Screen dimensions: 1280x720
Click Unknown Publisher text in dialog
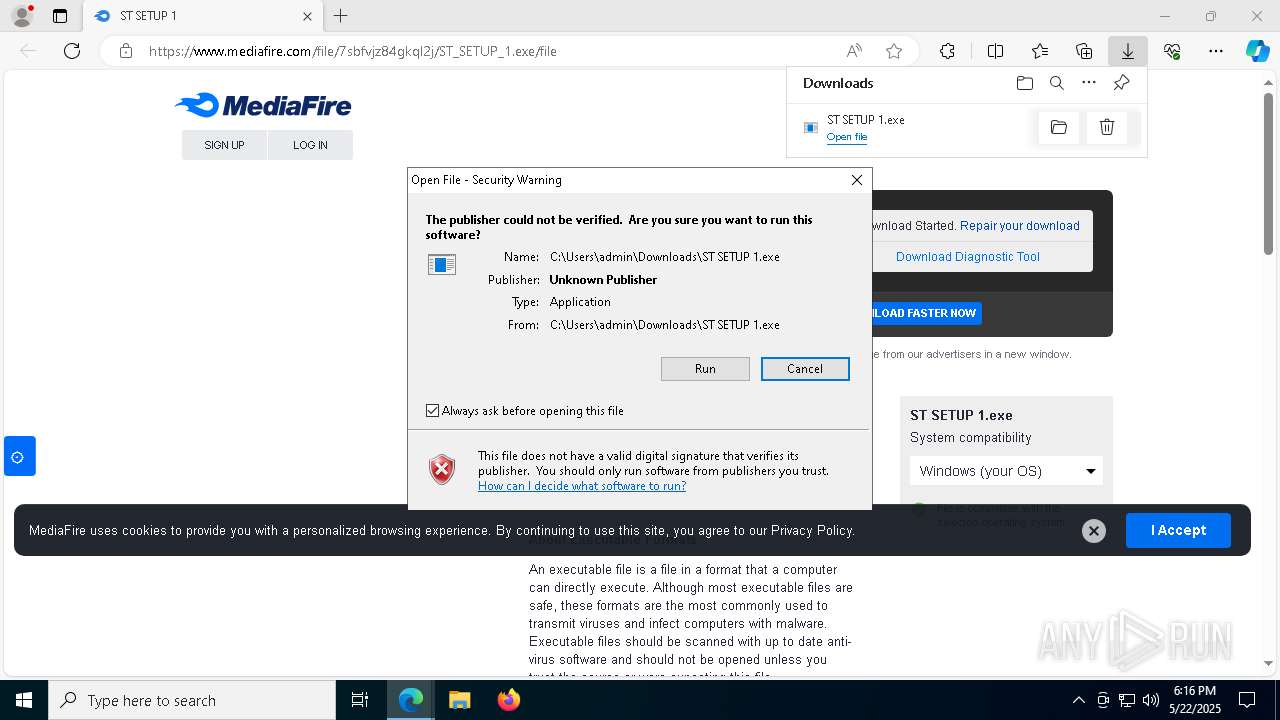coord(603,280)
